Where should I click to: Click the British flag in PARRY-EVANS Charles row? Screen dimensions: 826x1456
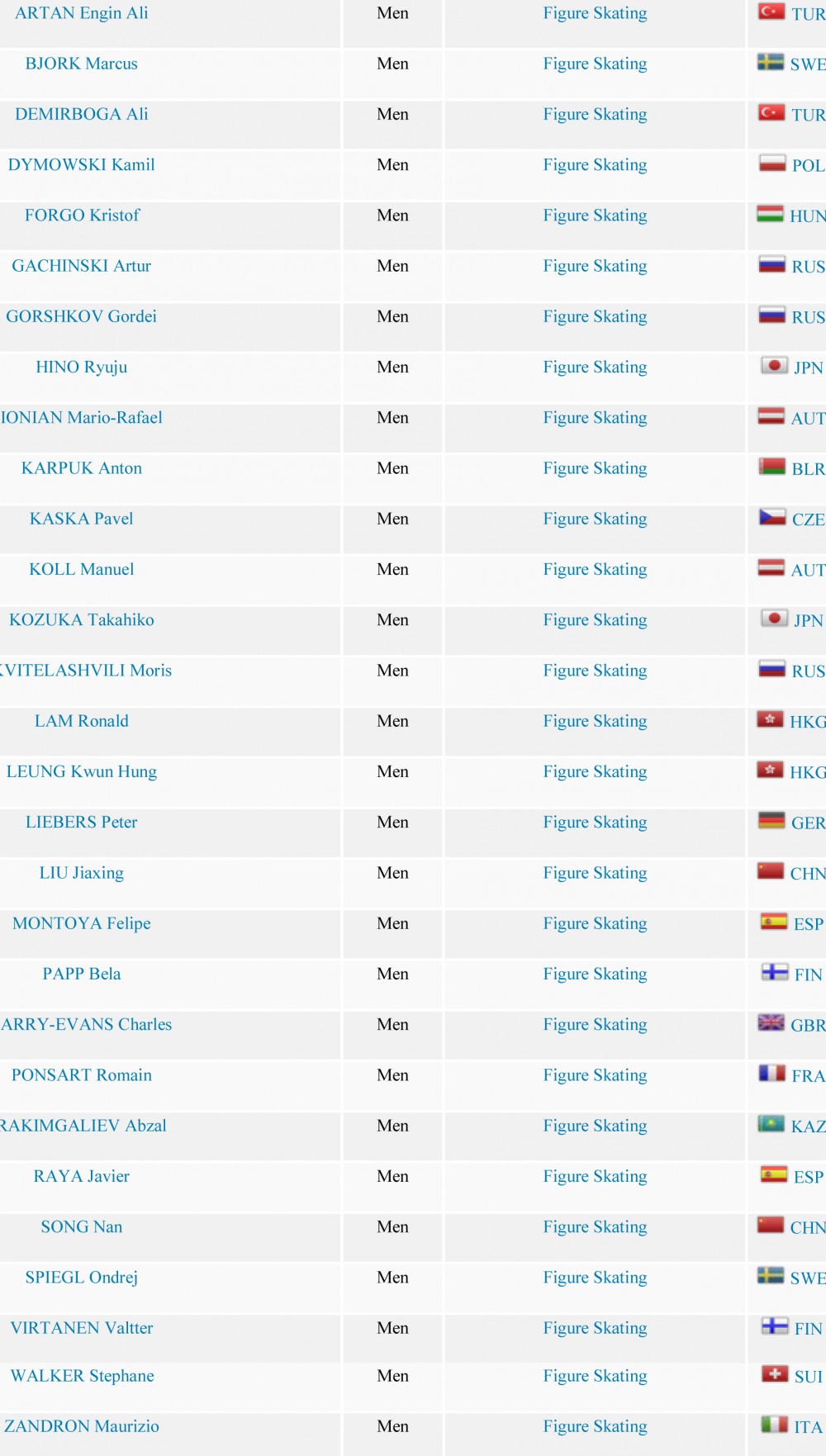click(771, 1023)
